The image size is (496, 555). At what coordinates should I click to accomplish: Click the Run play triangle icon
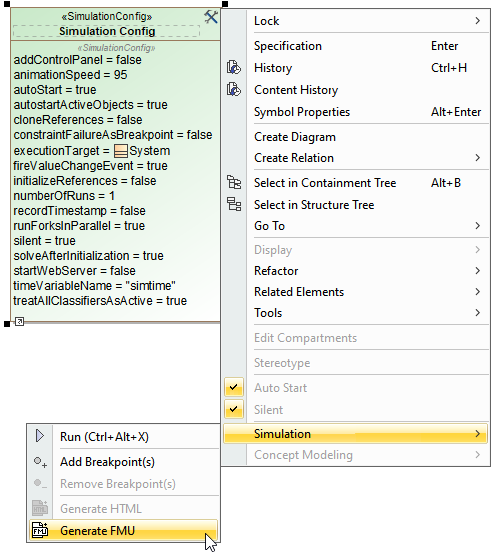click(40, 436)
